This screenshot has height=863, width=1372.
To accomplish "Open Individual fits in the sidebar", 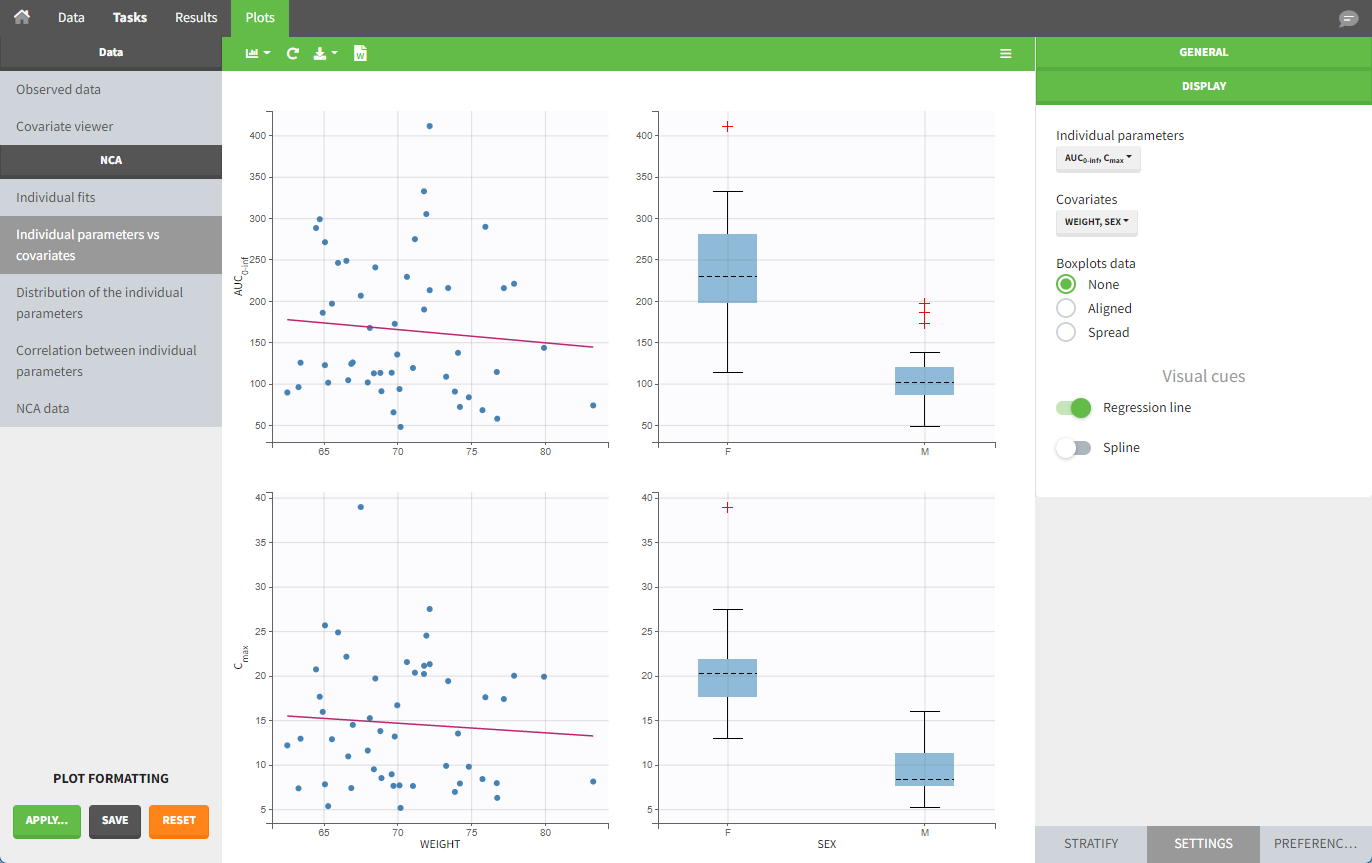I will (x=56, y=198).
